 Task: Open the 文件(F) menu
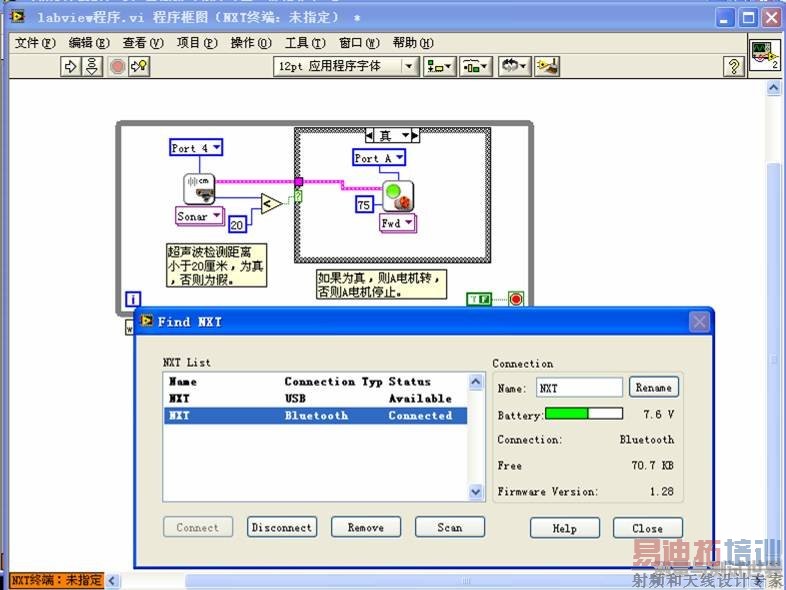(x=35, y=43)
